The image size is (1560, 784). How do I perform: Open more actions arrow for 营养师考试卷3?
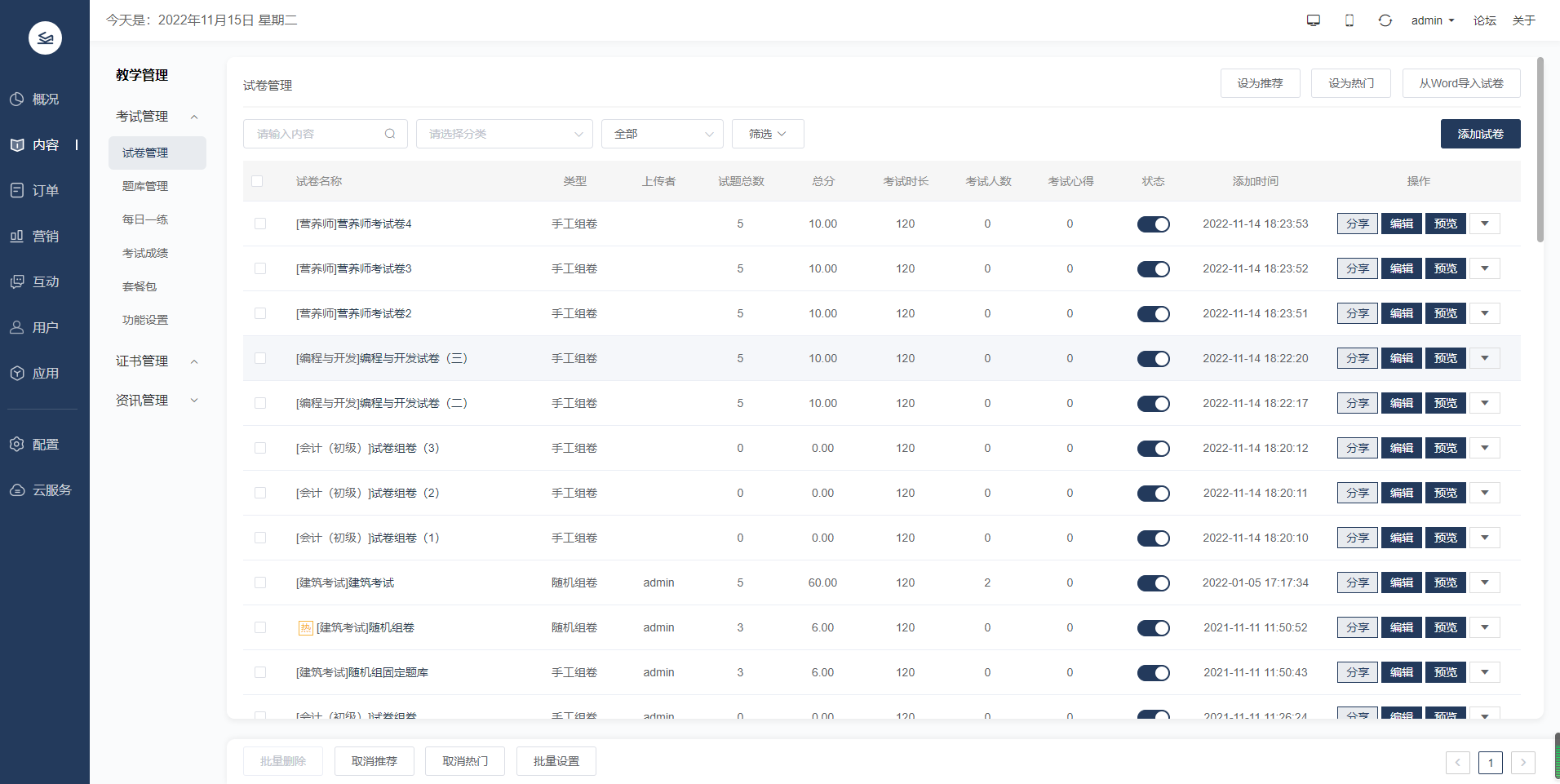(1484, 268)
